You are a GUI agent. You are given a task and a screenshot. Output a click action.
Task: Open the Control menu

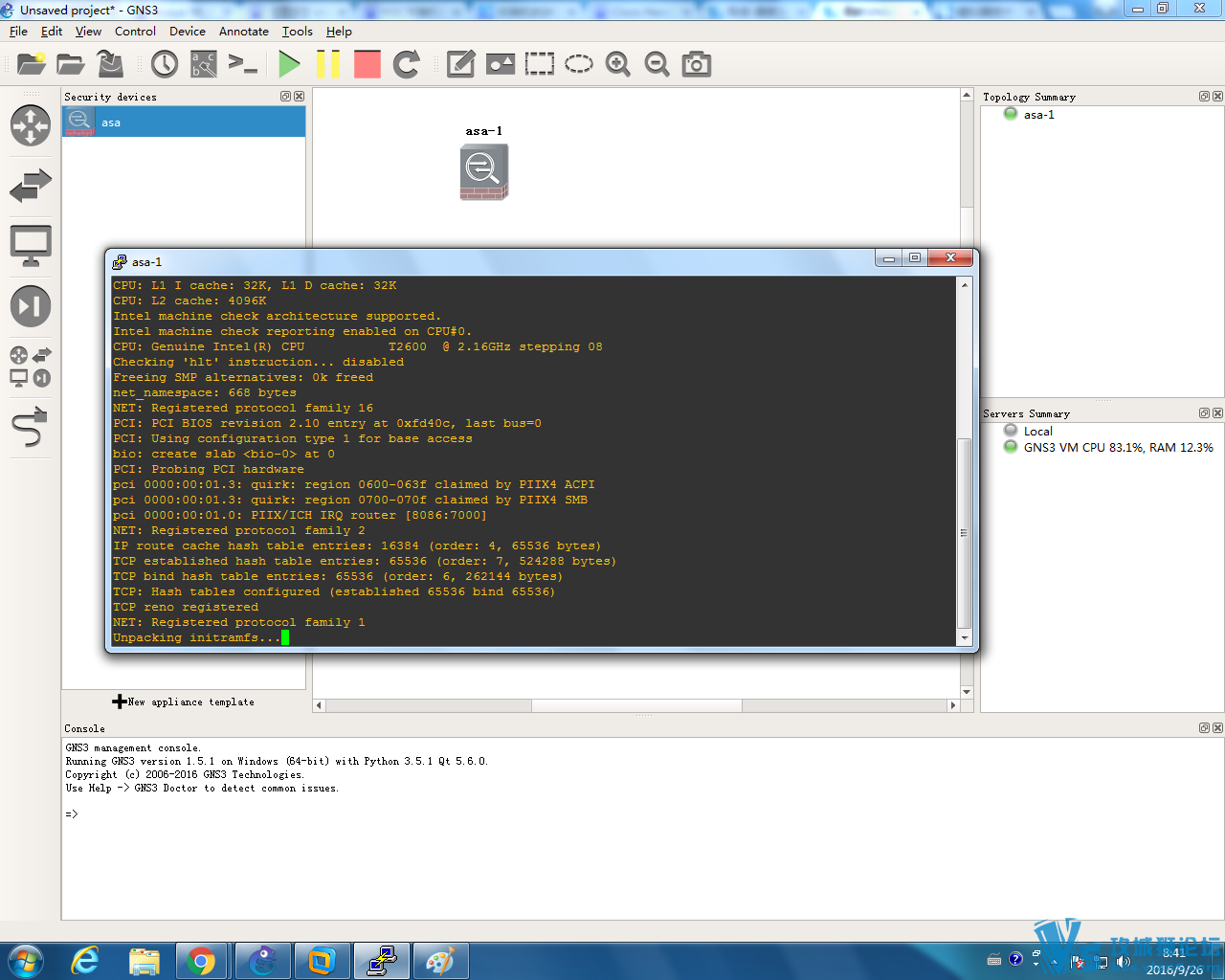tap(135, 31)
